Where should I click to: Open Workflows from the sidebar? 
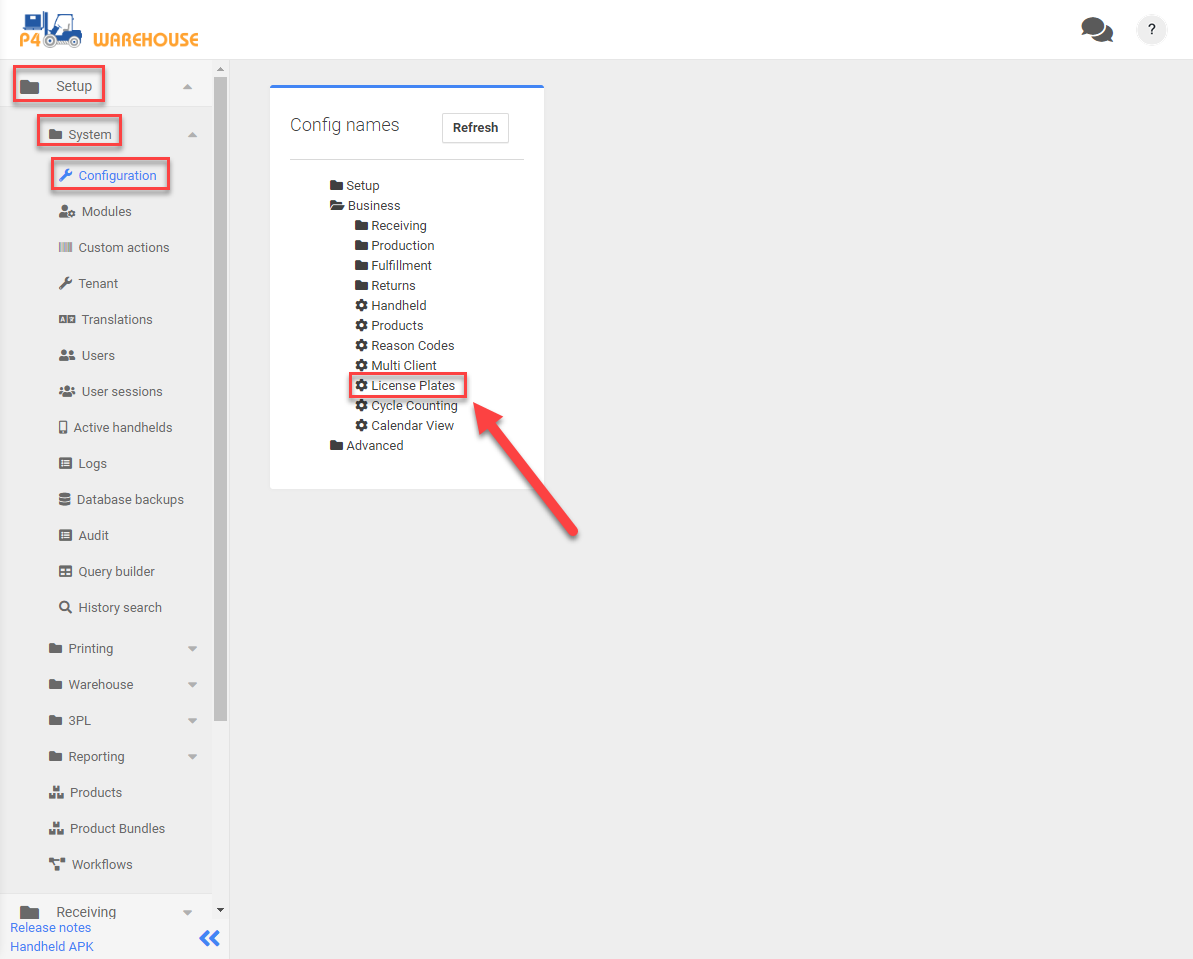101,864
